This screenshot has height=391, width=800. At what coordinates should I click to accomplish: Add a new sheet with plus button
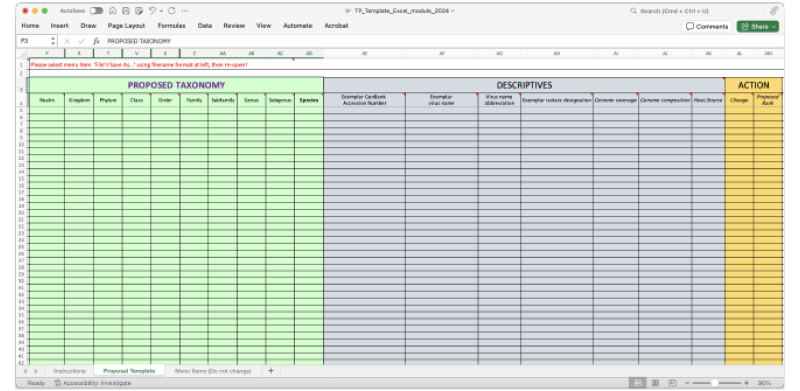pos(271,371)
